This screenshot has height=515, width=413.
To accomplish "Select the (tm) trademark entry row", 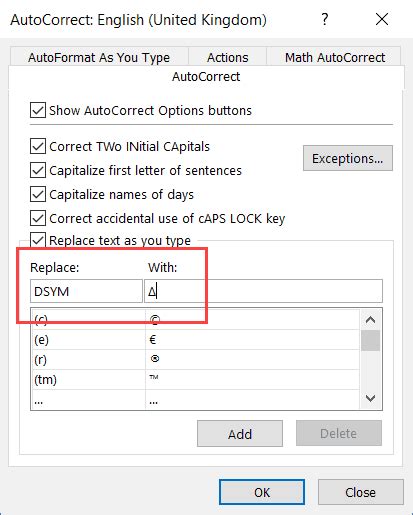I will (x=195, y=379).
